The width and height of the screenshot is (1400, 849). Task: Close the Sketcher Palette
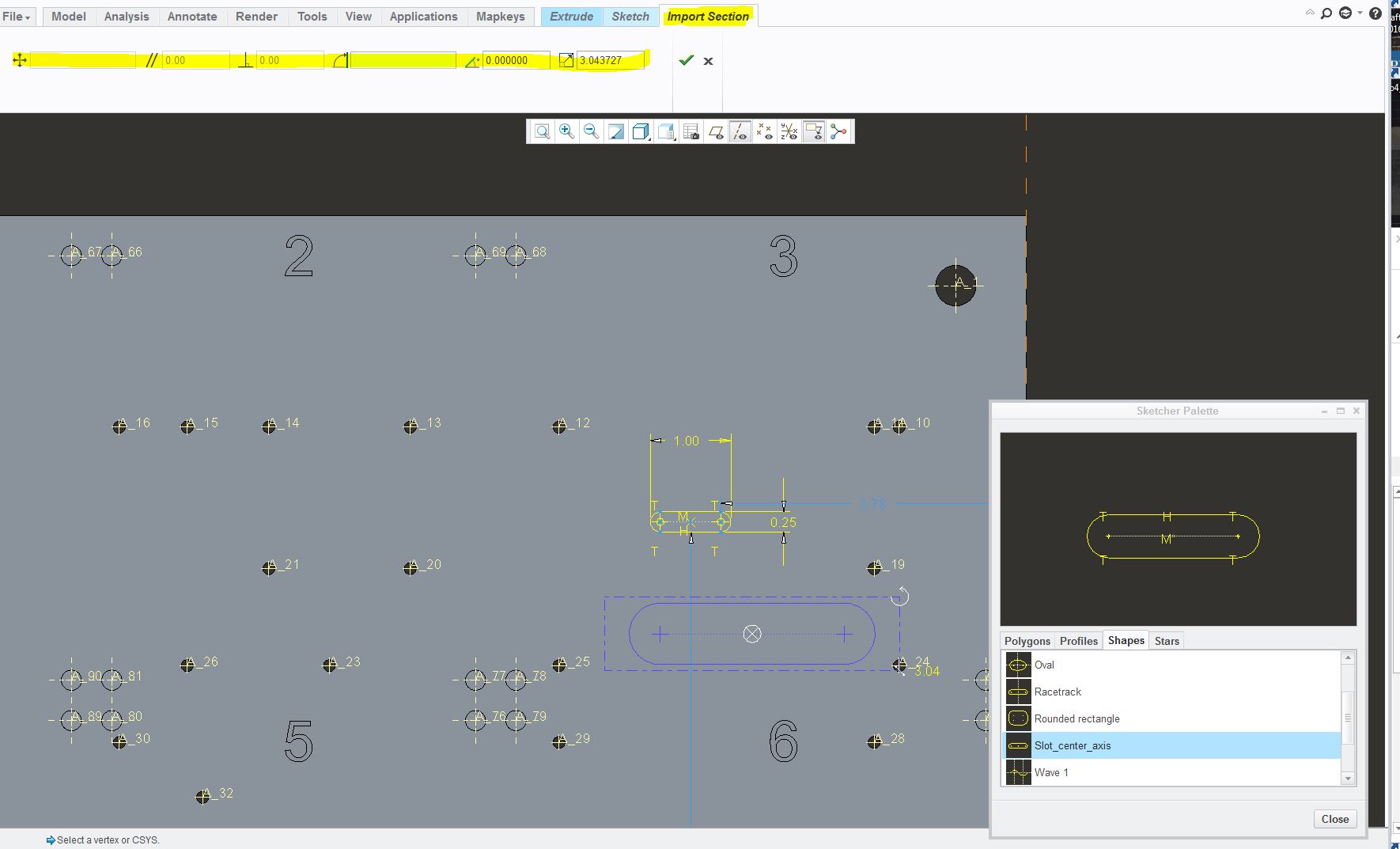click(1334, 819)
